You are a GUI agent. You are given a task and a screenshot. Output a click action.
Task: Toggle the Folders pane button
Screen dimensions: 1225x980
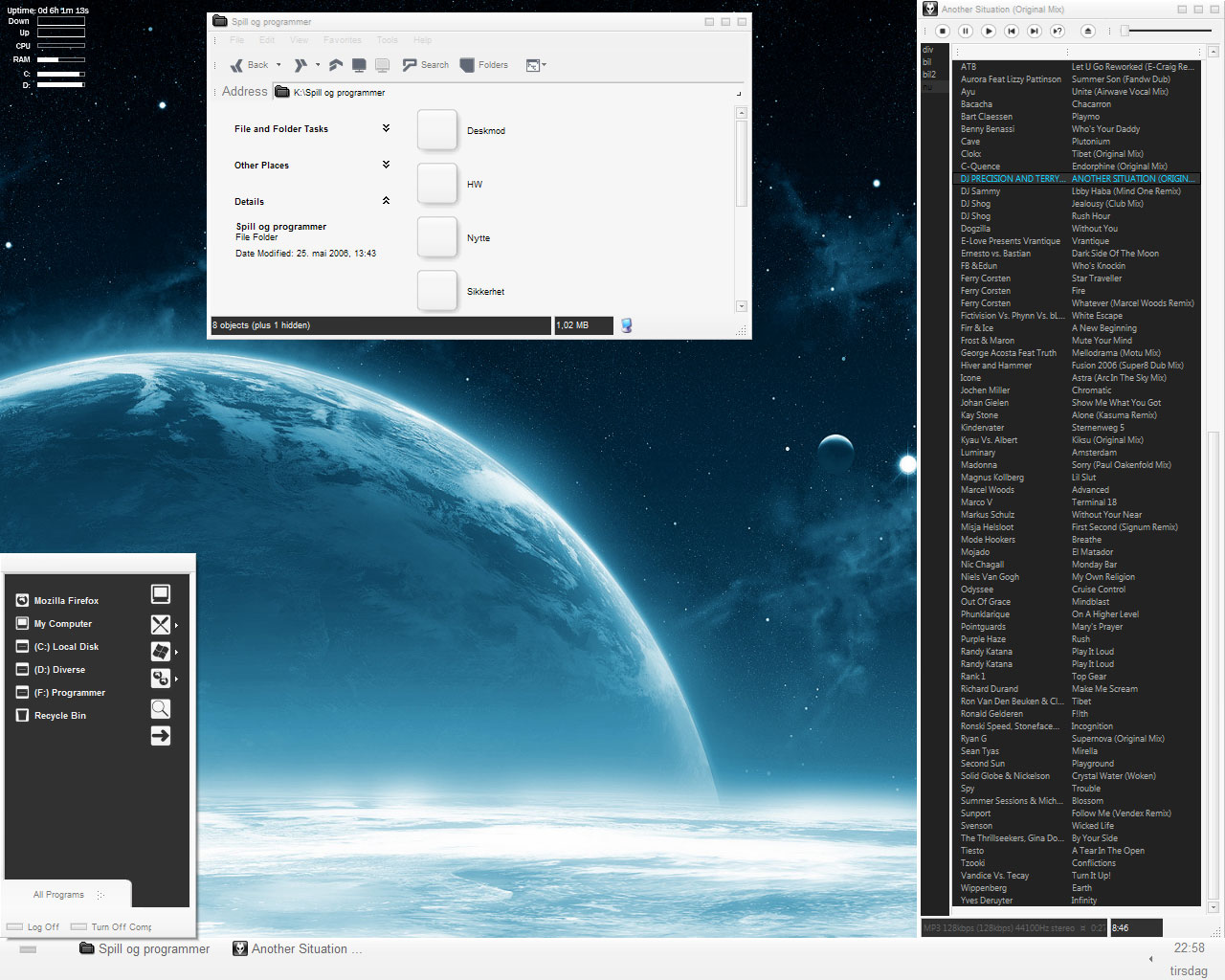(483, 65)
